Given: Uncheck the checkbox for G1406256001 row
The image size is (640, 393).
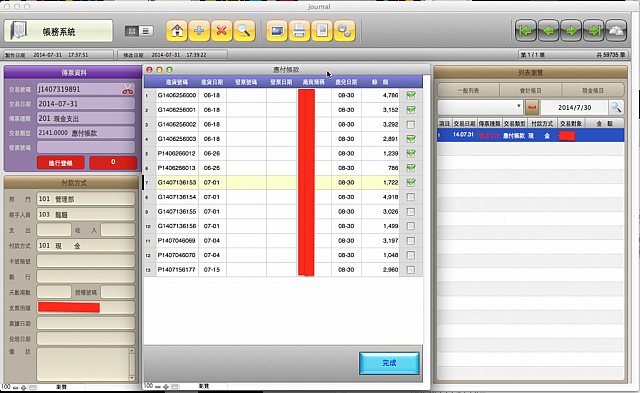Looking at the screenshot, I should (x=411, y=110).
